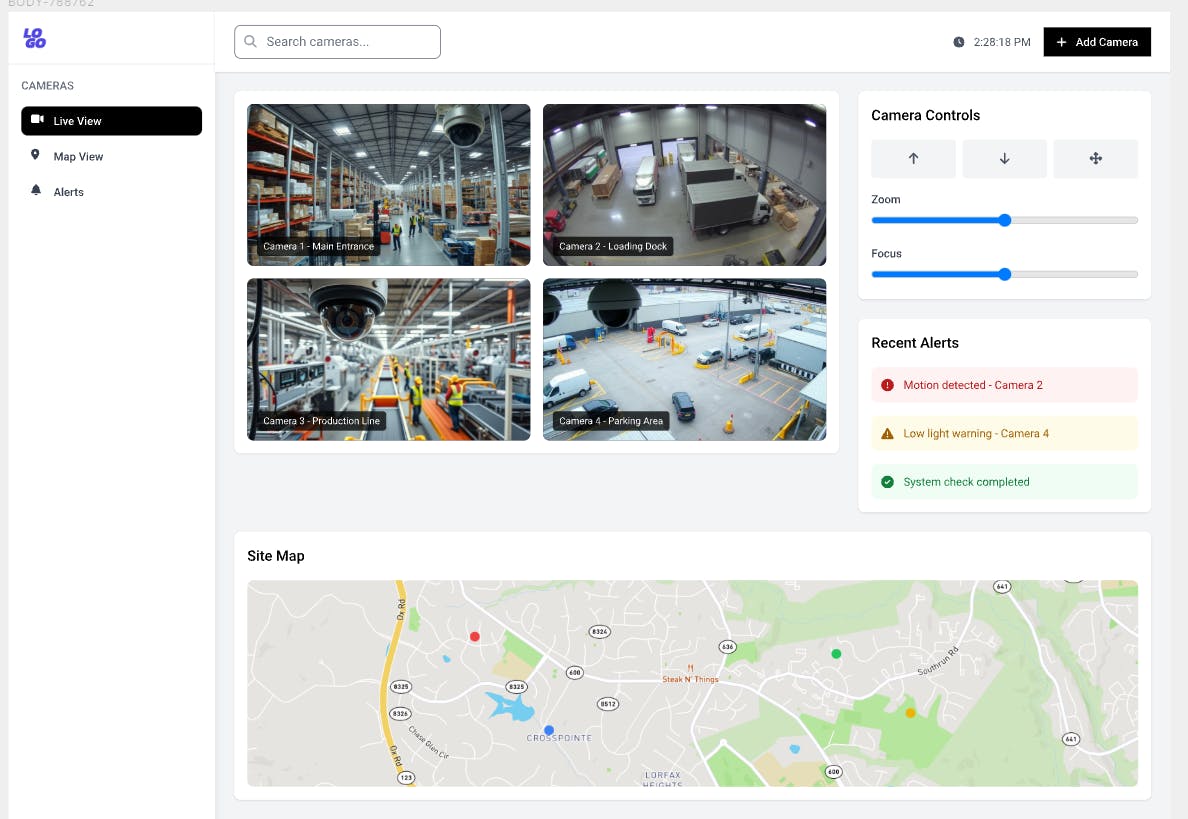Switch to Map View

111,156
